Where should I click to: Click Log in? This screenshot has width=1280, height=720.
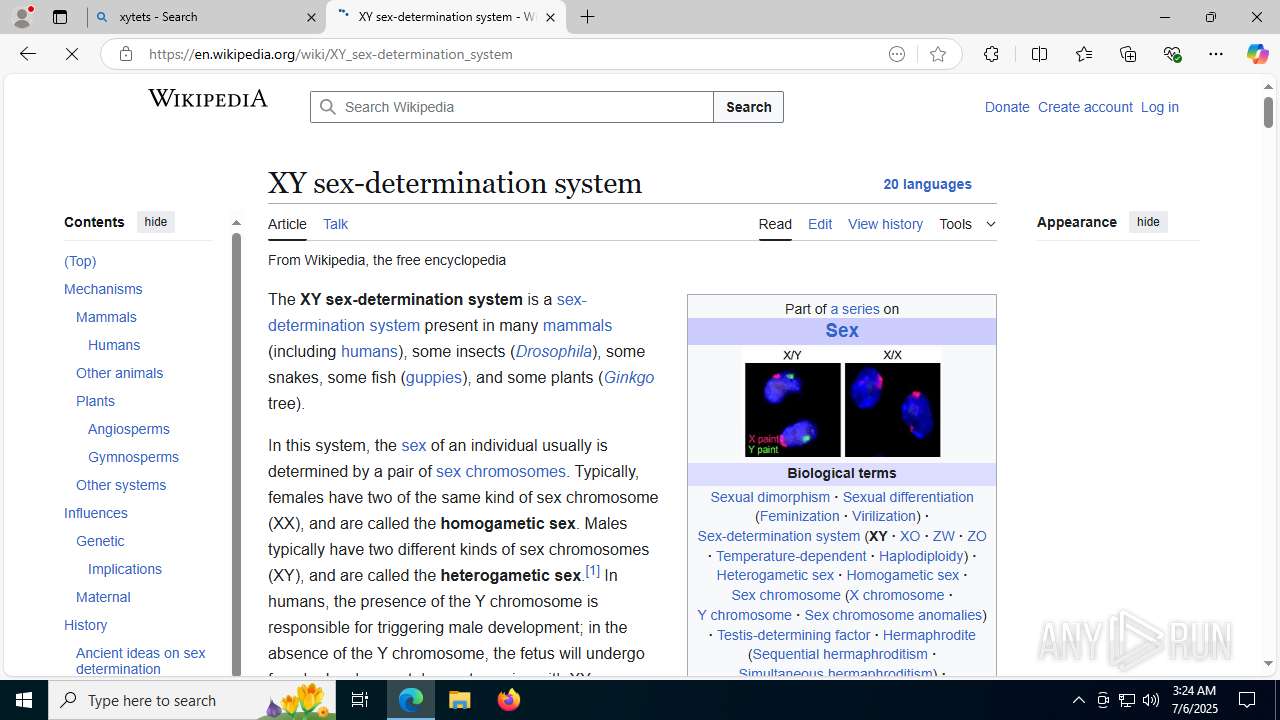click(x=1159, y=107)
